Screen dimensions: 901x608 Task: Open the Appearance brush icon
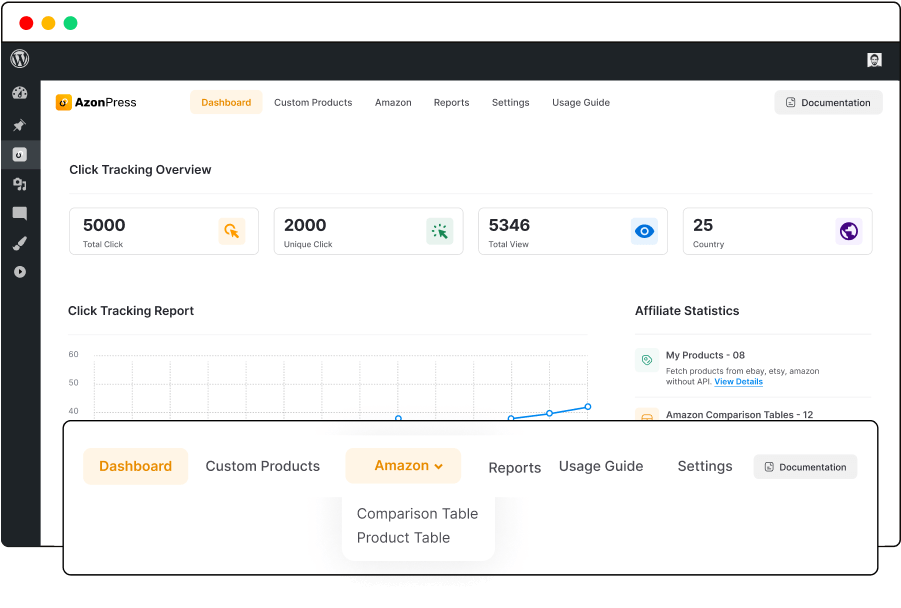click(20, 243)
